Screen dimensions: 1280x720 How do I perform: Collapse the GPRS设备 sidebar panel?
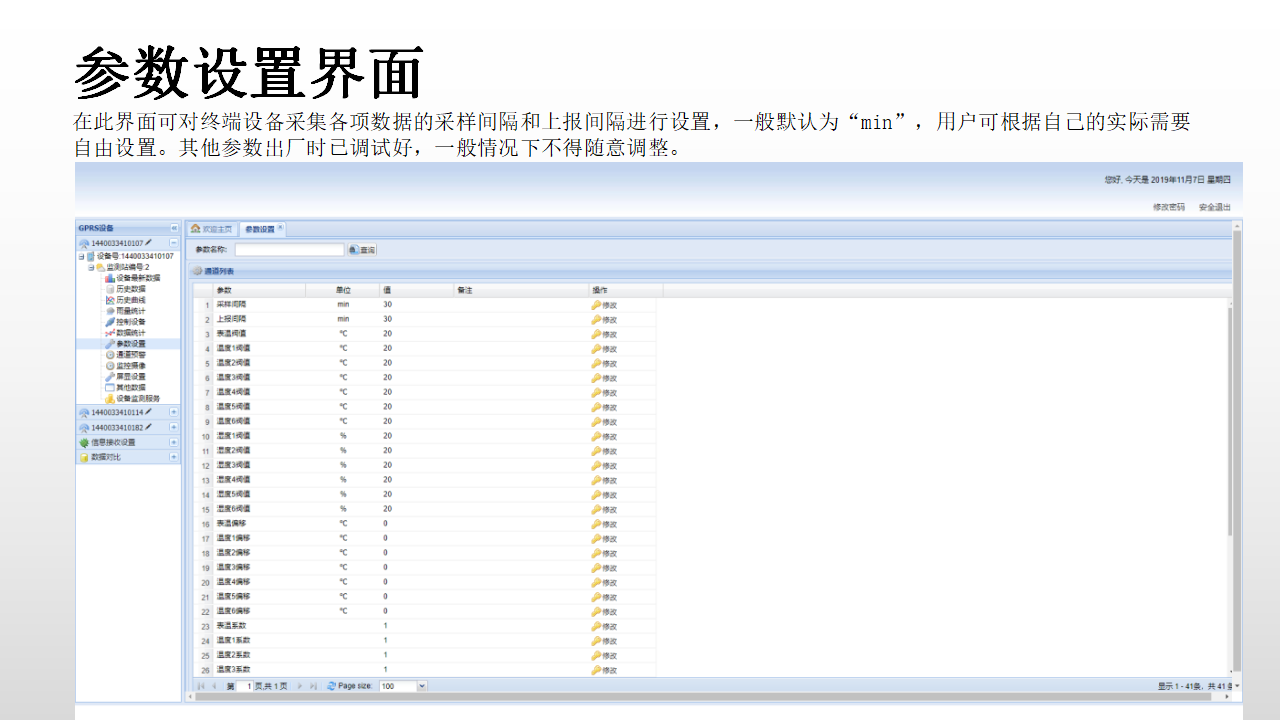[173, 228]
